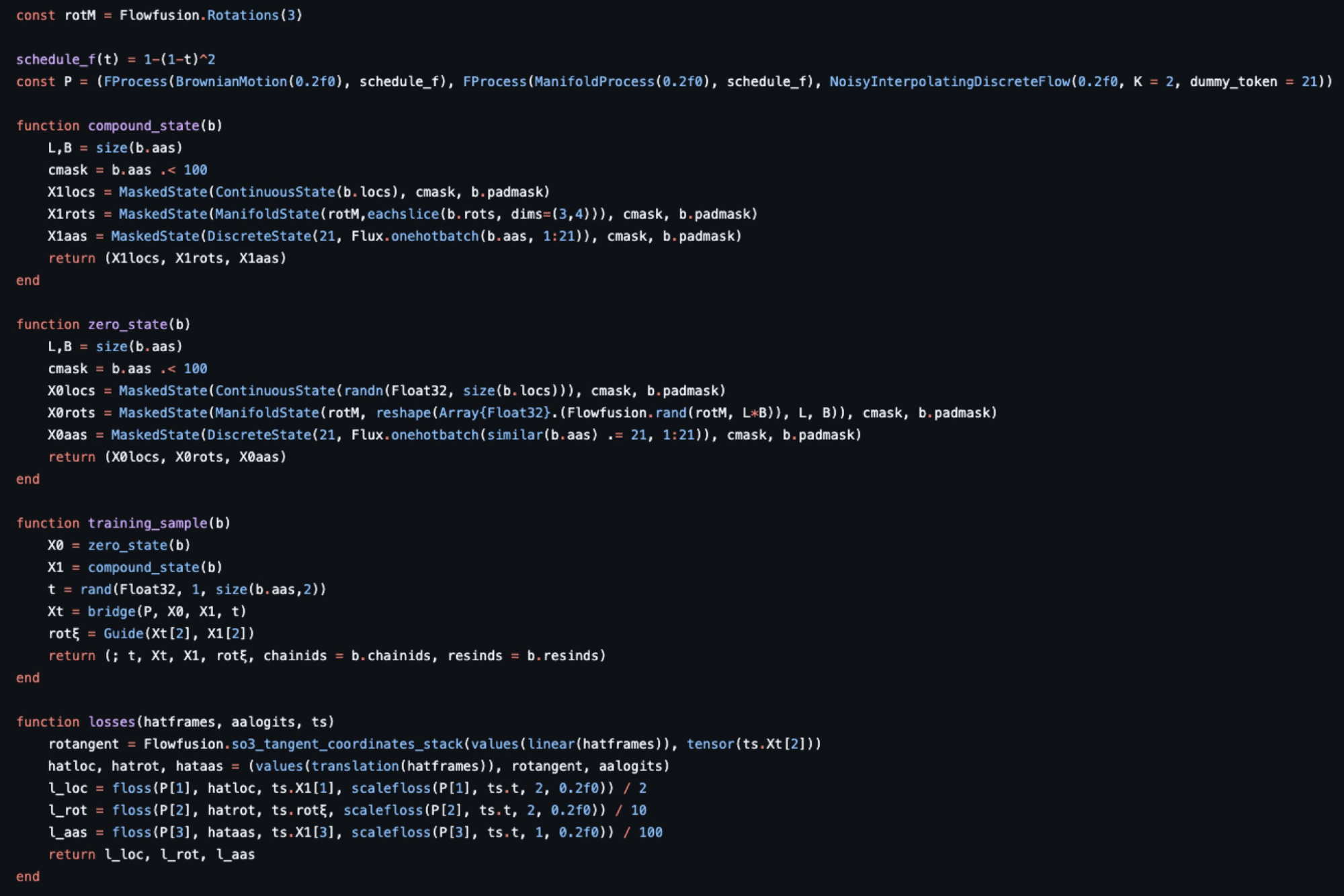Click eachslice in the X1rots line

click(403, 214)
